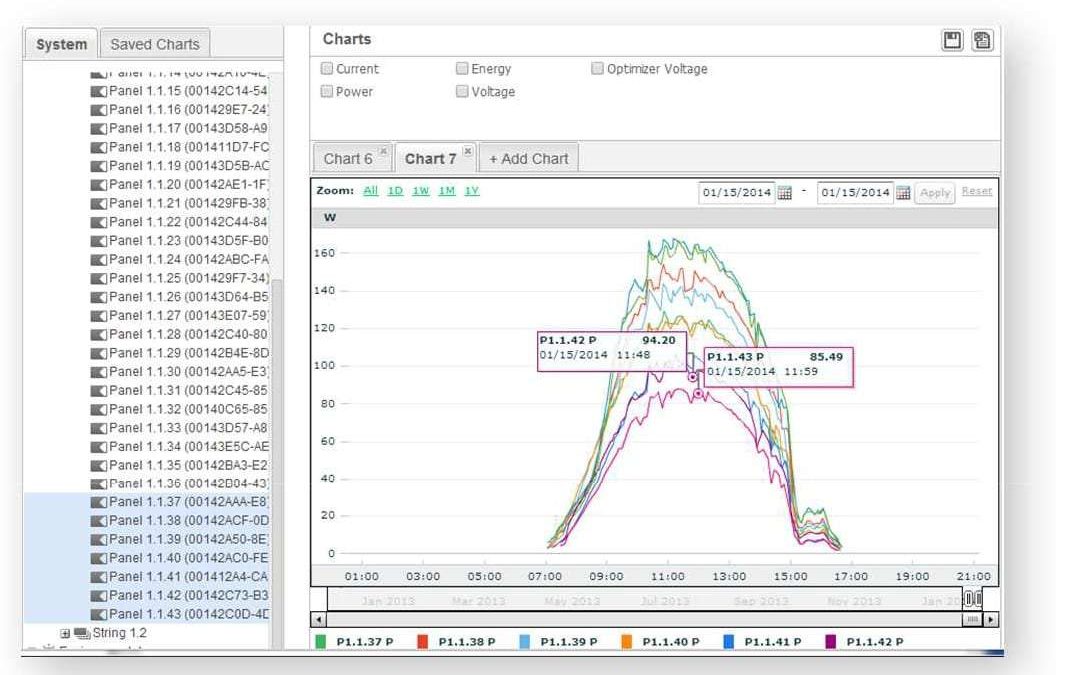The width and height of the screenshot is (1072, 675).
Task: Zoom chart to 1D
Action: coord(395,191)
